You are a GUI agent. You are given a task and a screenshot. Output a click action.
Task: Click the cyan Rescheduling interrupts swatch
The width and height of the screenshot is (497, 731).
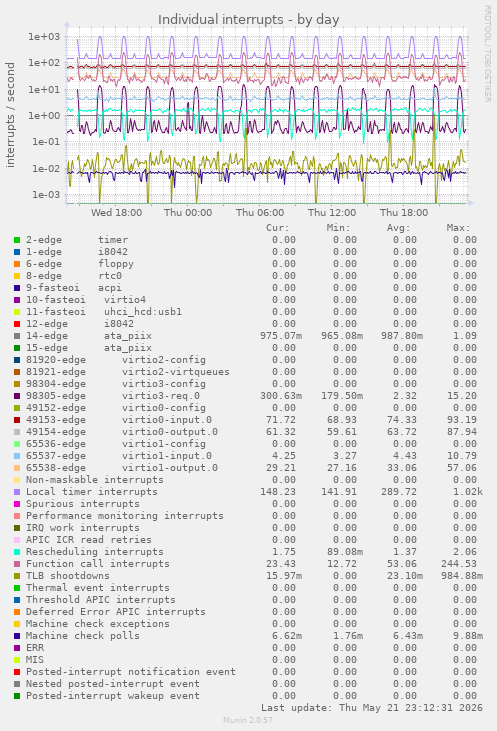[17, 552]
